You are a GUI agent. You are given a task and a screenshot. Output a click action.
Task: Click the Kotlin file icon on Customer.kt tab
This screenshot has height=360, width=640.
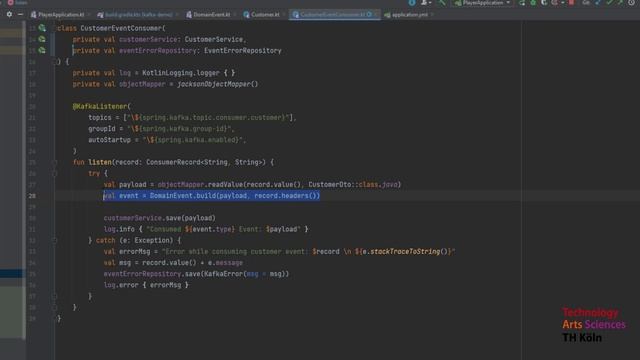coord(246,15)
